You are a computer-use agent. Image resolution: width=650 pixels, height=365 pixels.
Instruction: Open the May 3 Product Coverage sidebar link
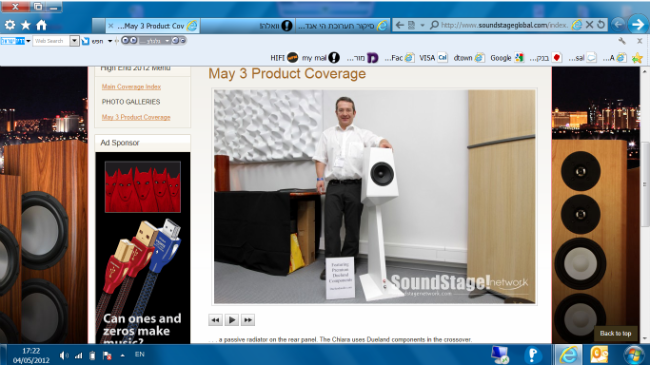tap(136, 117)
